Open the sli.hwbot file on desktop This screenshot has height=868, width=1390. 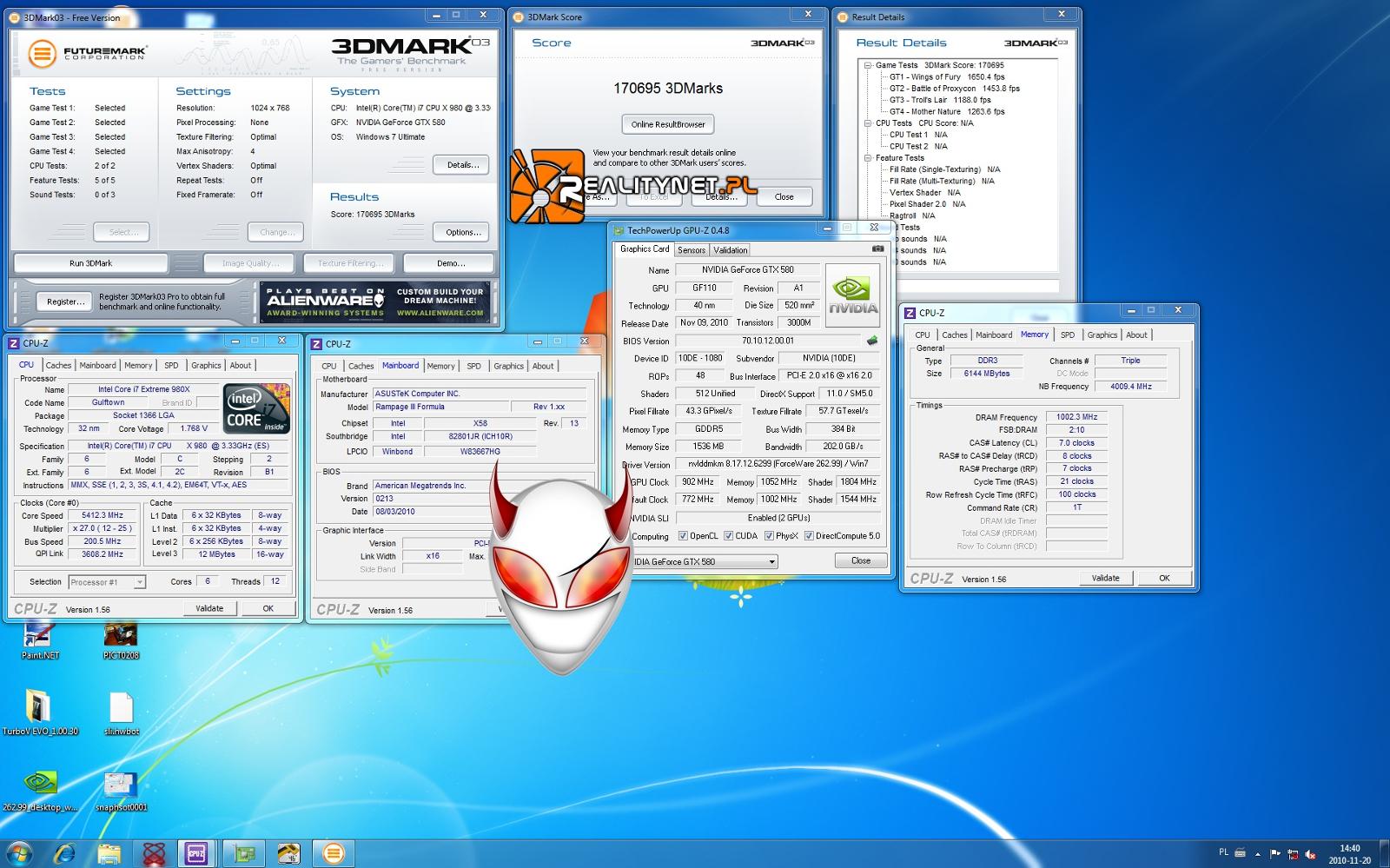coord(122,713)
